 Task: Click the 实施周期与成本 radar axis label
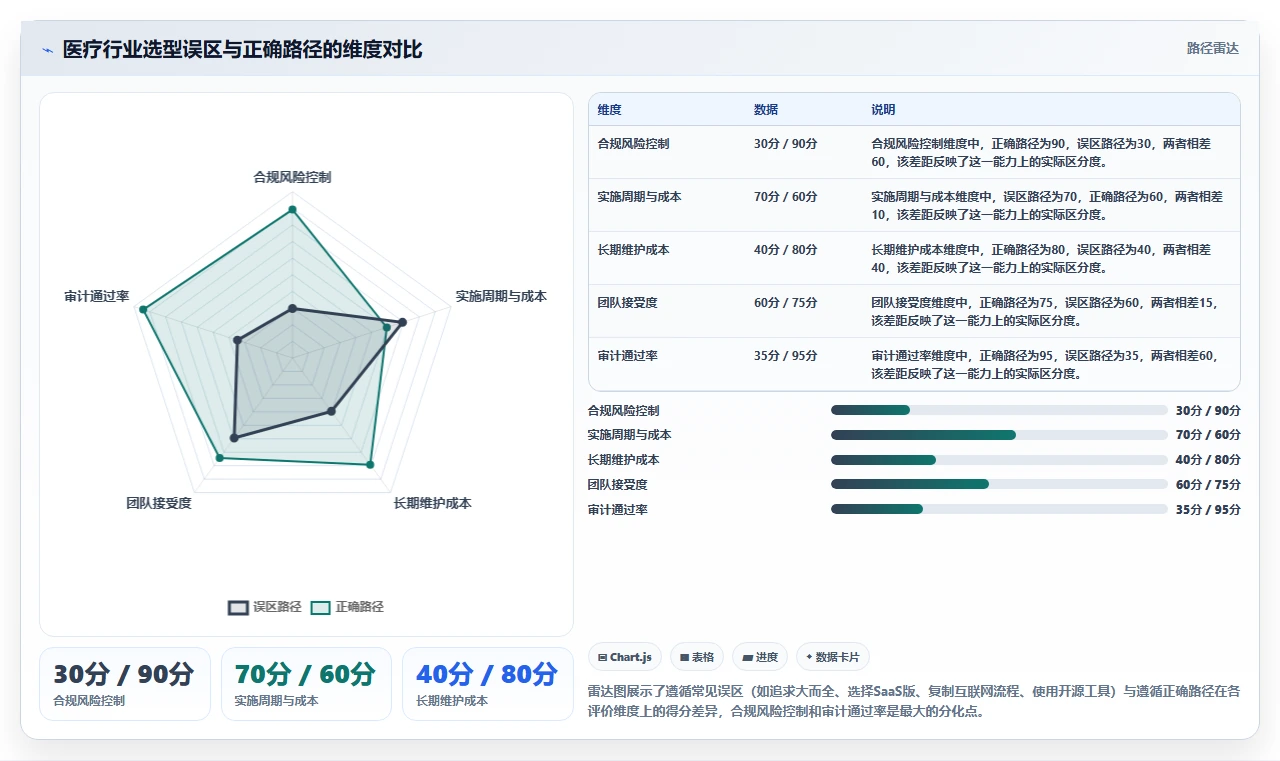coord(501,297)
